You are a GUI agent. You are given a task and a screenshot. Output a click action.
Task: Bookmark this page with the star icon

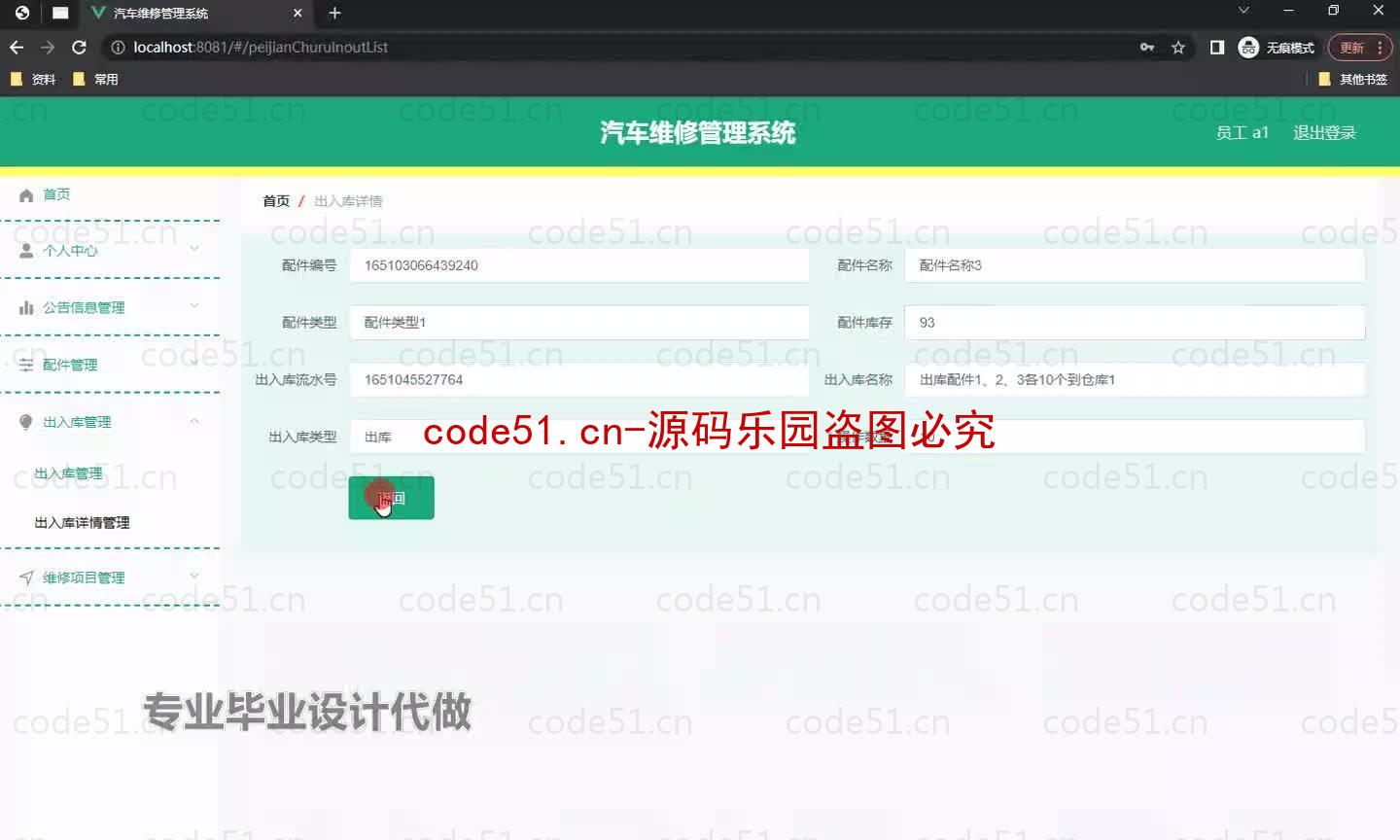[1178, 47]
